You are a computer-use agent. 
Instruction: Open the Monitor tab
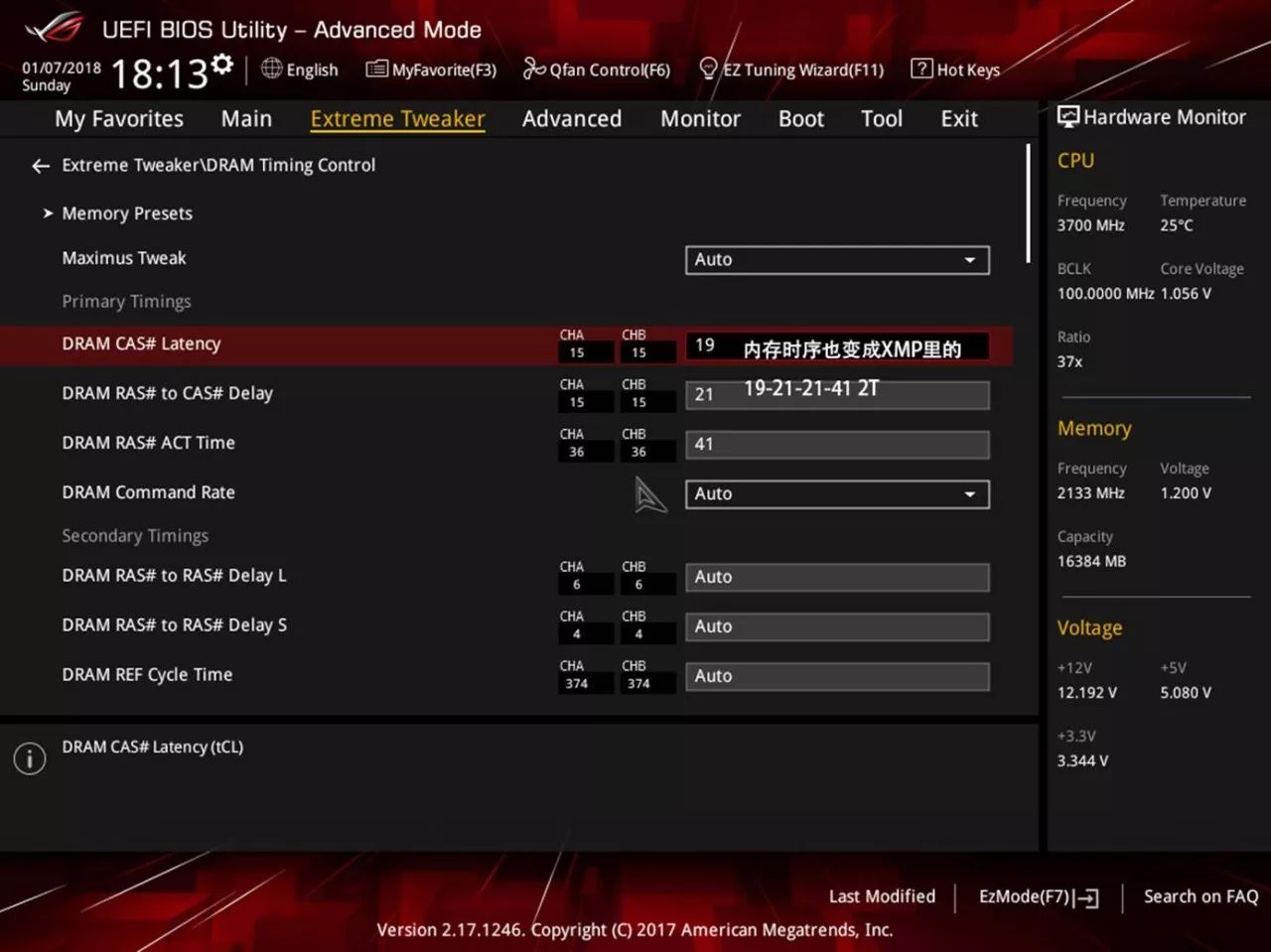click(700, 119)
